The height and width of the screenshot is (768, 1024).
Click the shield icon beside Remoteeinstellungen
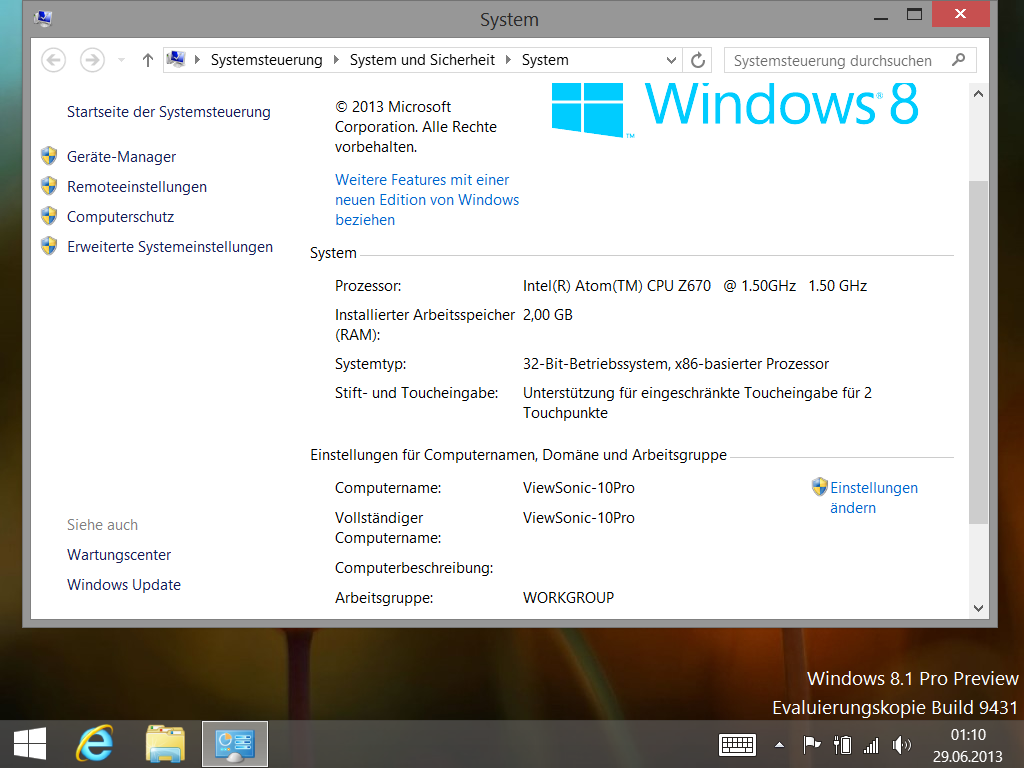point(49,186)
